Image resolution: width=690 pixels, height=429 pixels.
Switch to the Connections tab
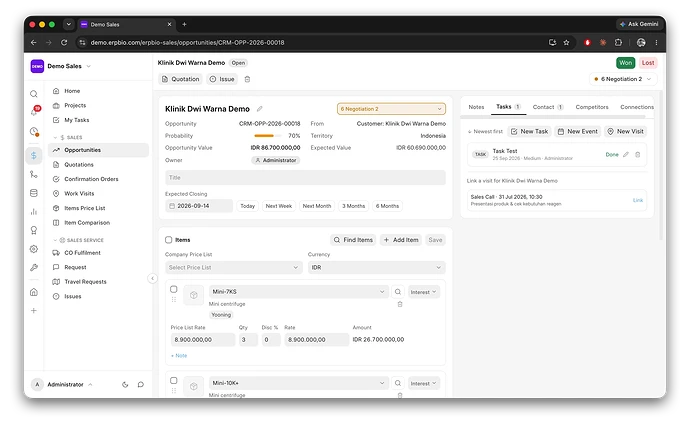pyautogui.click(x=637, y=107)
